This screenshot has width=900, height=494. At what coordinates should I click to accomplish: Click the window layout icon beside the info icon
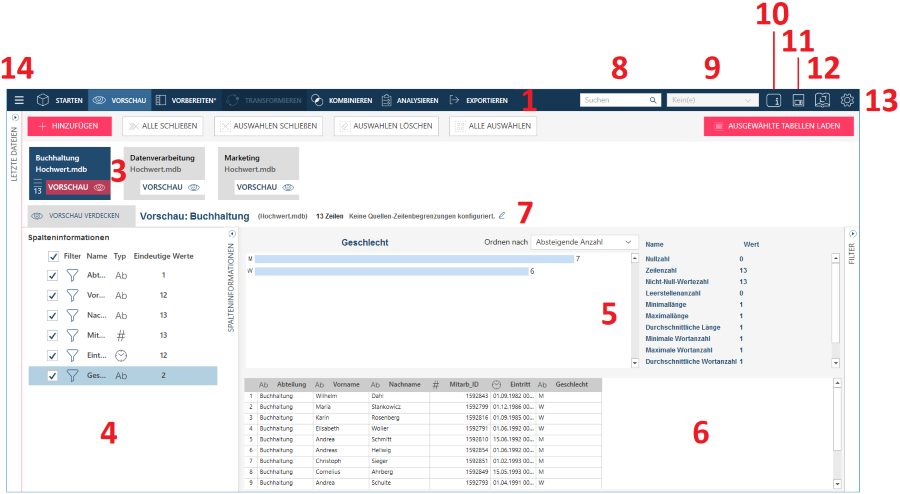pos(798,100)
